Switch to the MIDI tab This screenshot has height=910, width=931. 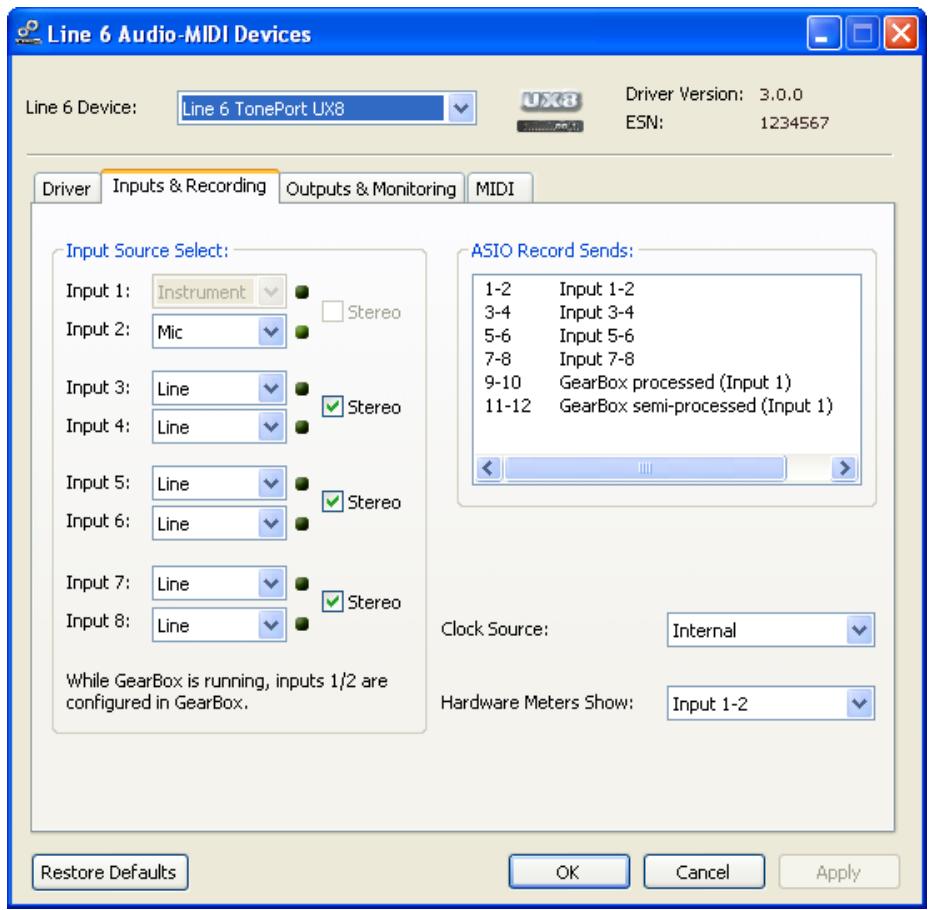coord(499,189)
